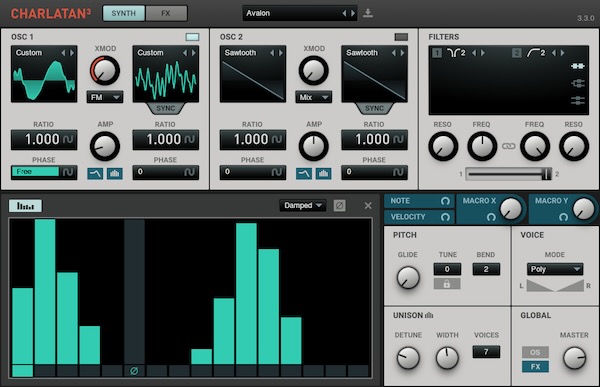Toggle the OSC 2 enable switch

[401, 37]
